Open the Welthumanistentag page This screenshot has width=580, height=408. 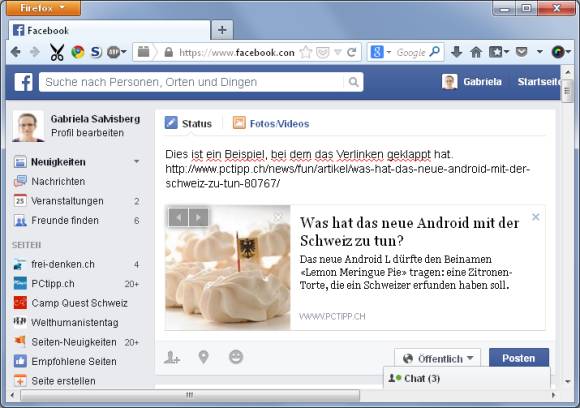tap(75, 323)
